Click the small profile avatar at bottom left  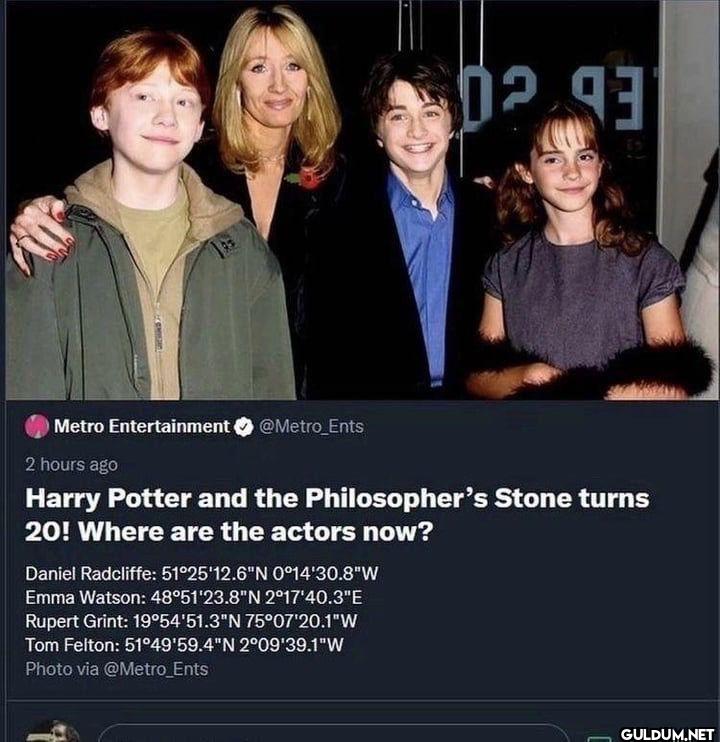click(51, 733)
